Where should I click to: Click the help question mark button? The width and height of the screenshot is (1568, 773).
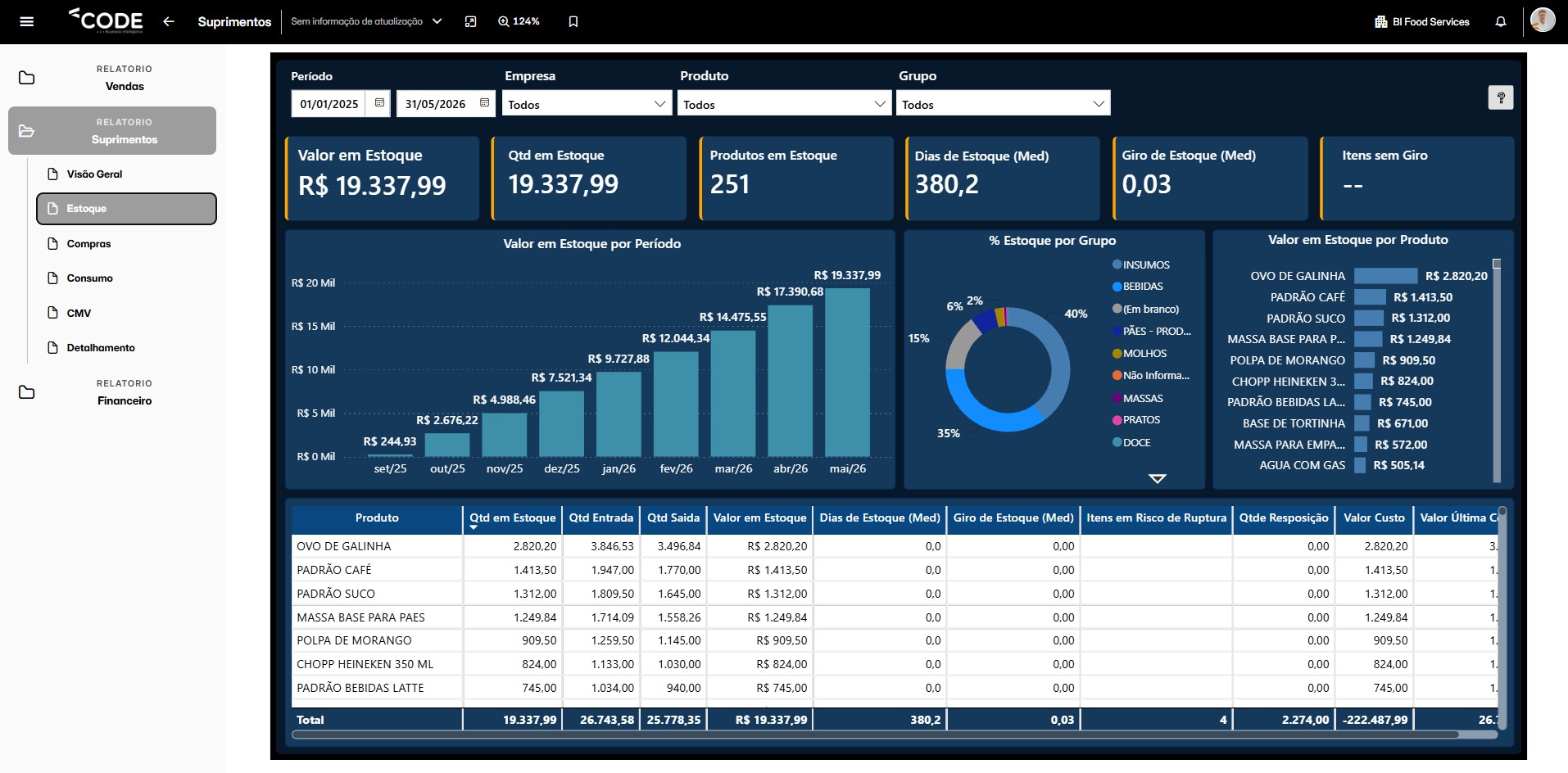[x=1500, y=97]
